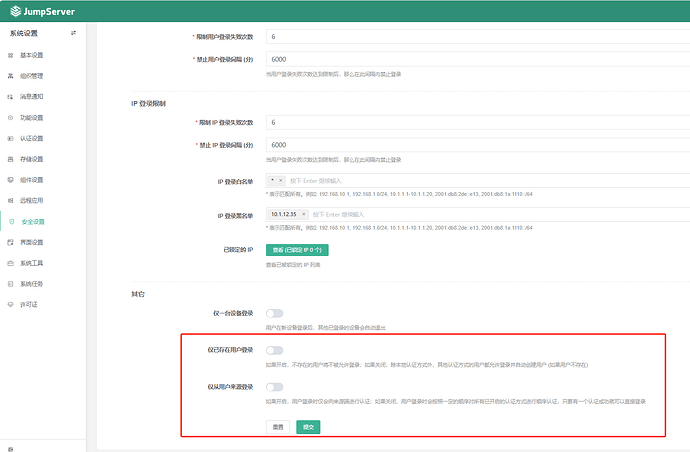The width and height of the screenshot is (690, 452).
Task: Focus the 禁止 IP 登录间隔 (分) field
Action: 478,145
